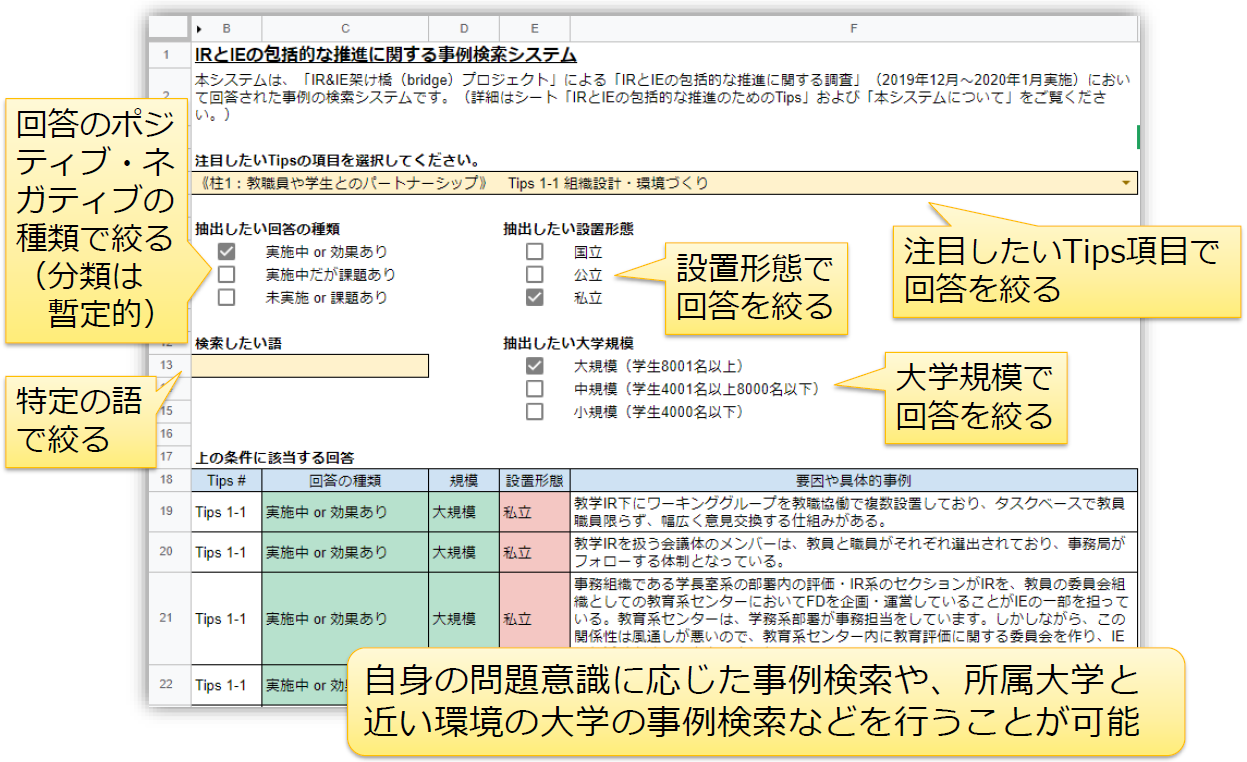Select column F header
This screenshot has width=1247, height=762.
coord(853,29)
